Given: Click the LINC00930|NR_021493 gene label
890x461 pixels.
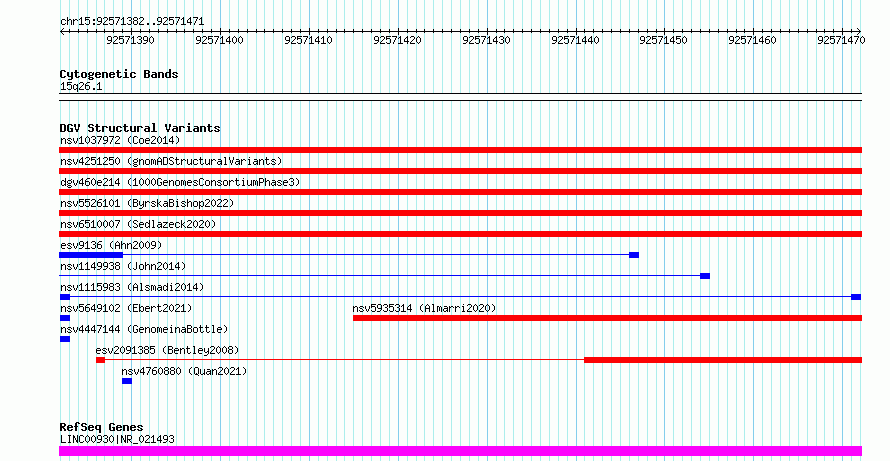Looking at the screenshot, I should [117, 439].
